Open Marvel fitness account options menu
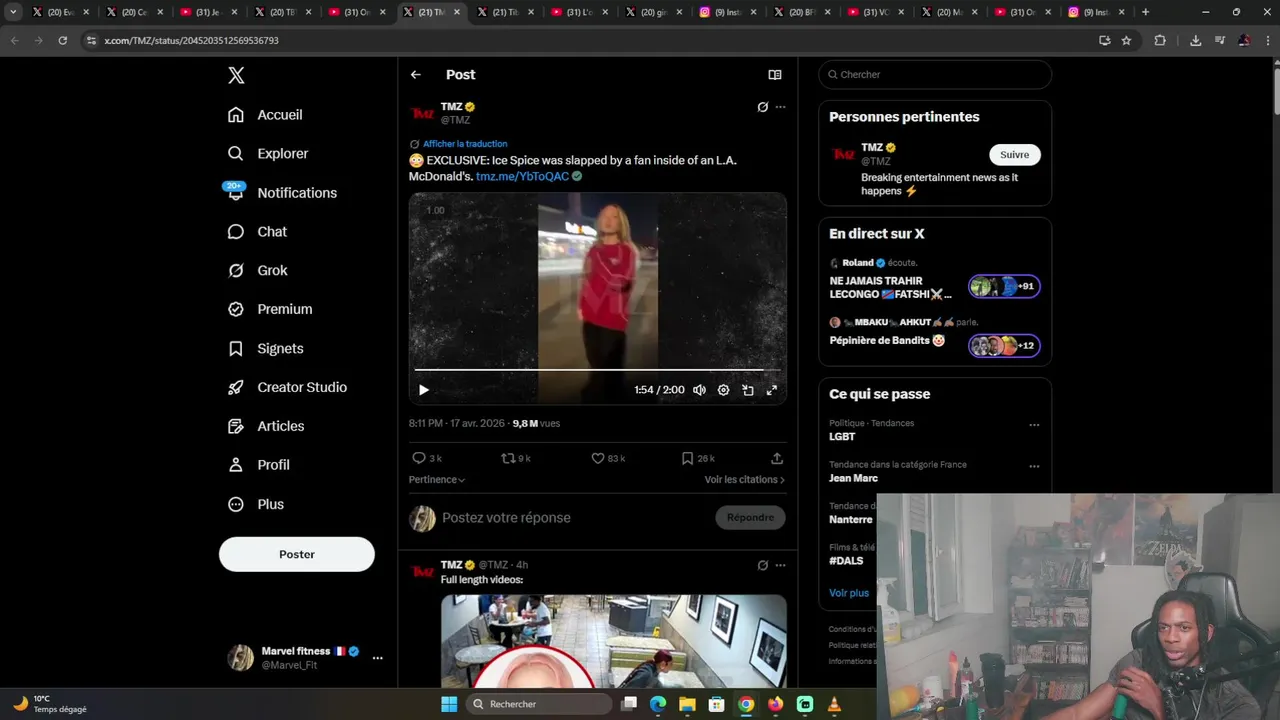 (x=377, y=658)
